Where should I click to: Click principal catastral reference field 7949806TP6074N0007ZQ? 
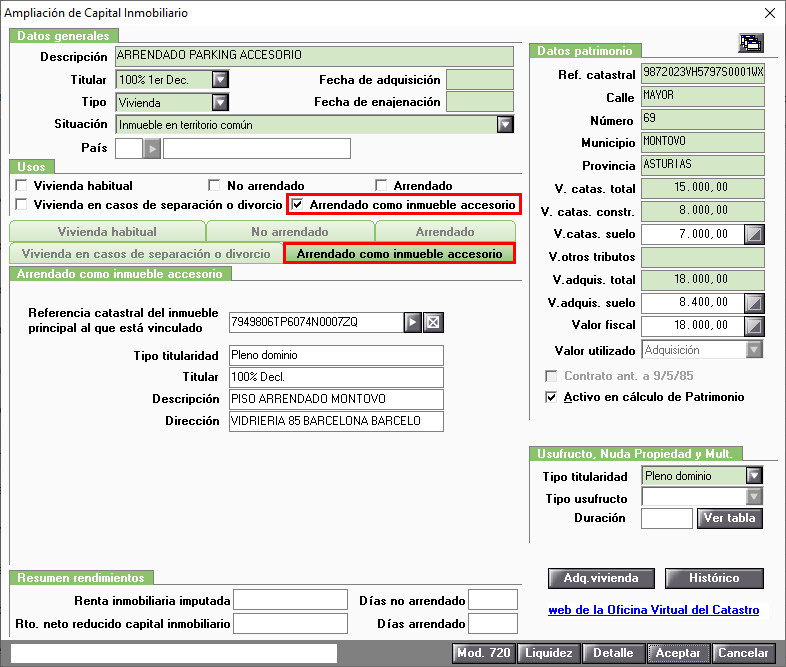316,322
